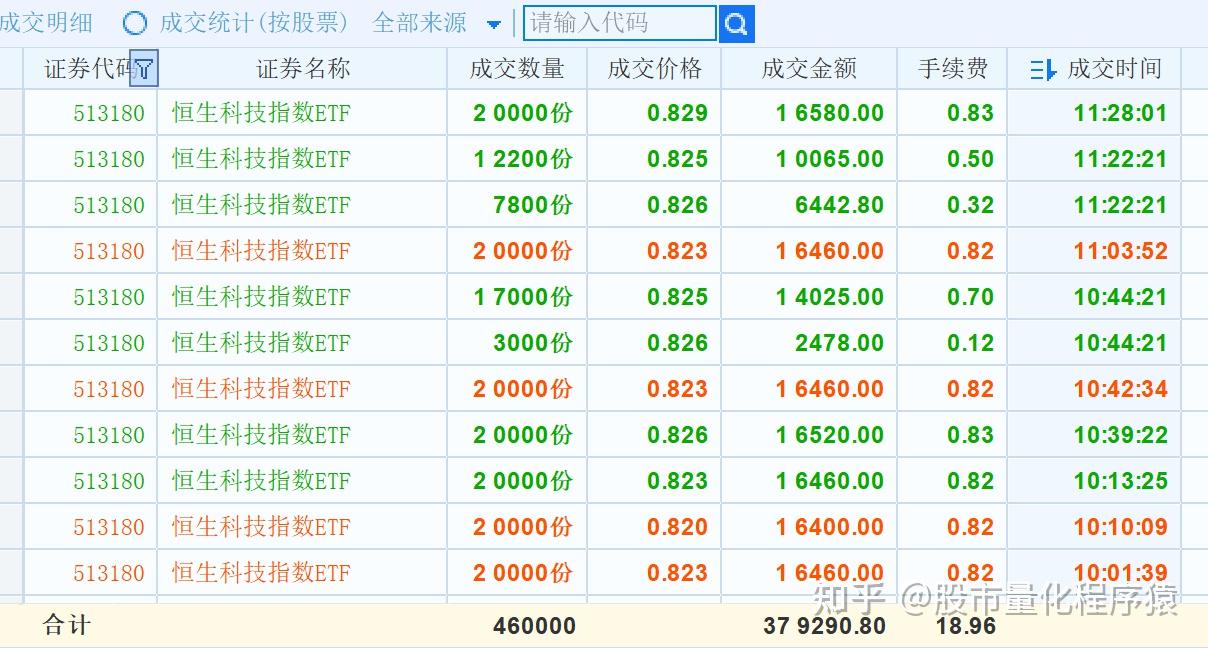Viewport: 1208px width, 648px height.
Task: Focus the 请输入代码 input field
Action: (x=619, y=23)
